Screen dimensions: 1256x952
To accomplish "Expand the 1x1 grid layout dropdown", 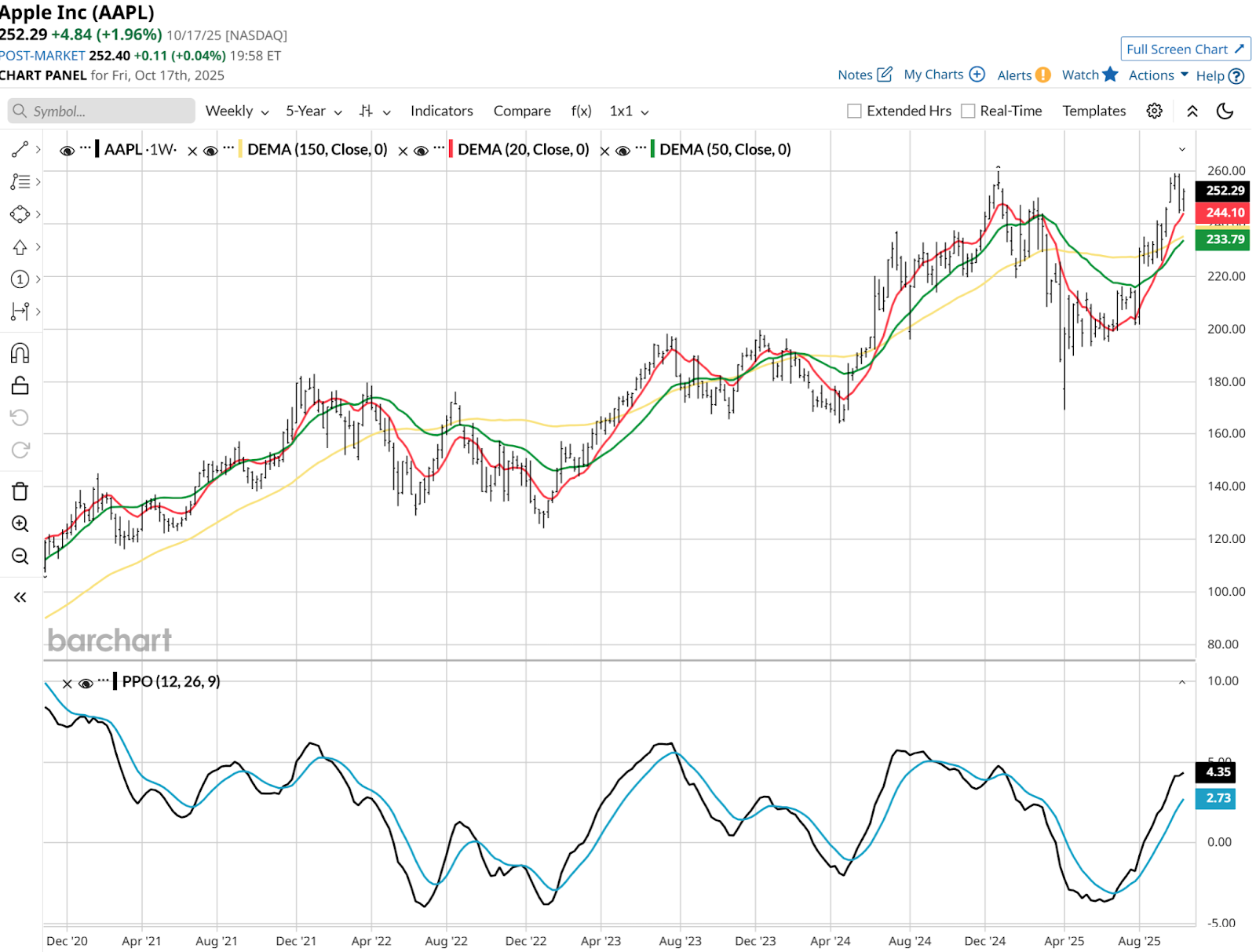I will 629,111.
